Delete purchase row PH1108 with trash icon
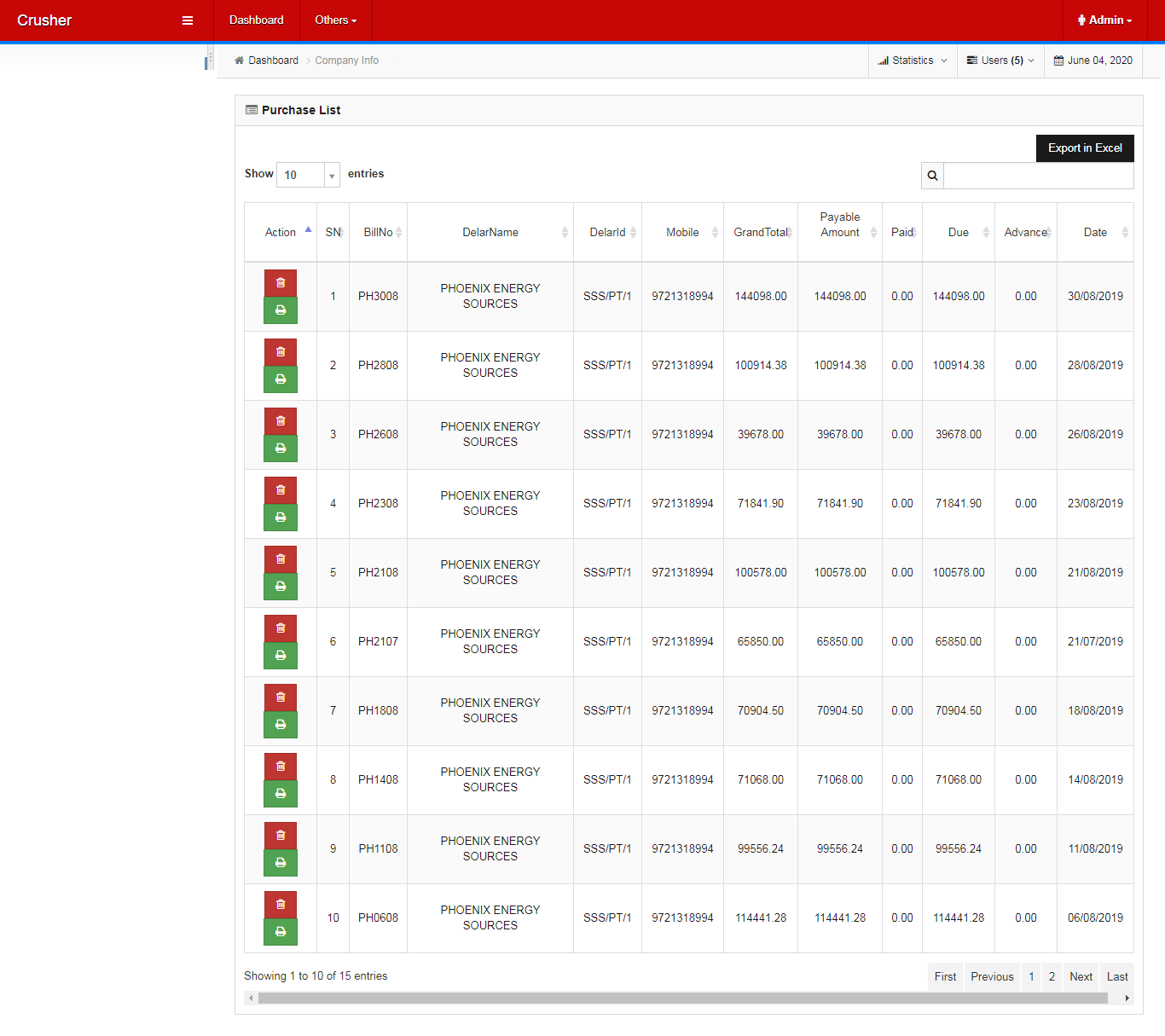This screenshot has width=1165, height=1036. tap(281, 836)
